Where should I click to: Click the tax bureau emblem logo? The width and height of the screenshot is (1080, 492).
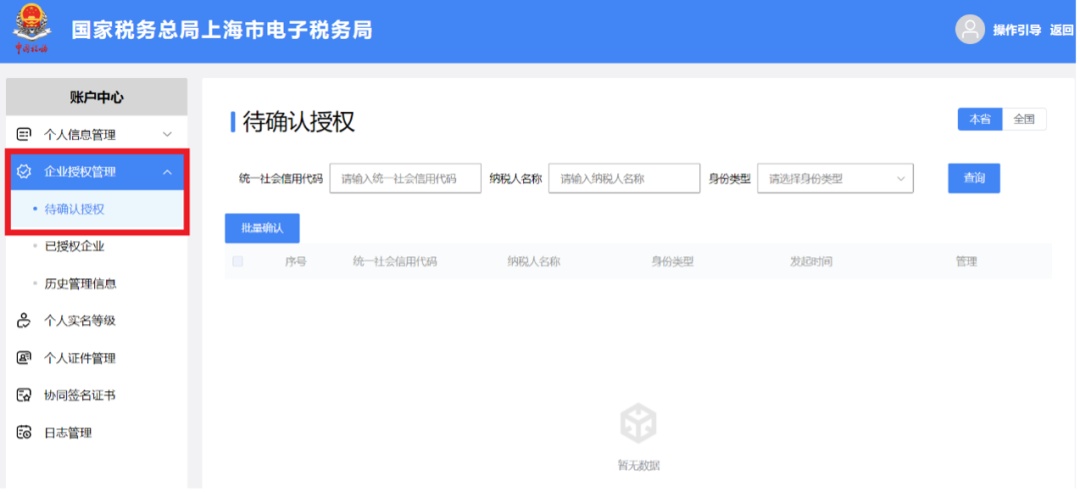pos(32,28)
